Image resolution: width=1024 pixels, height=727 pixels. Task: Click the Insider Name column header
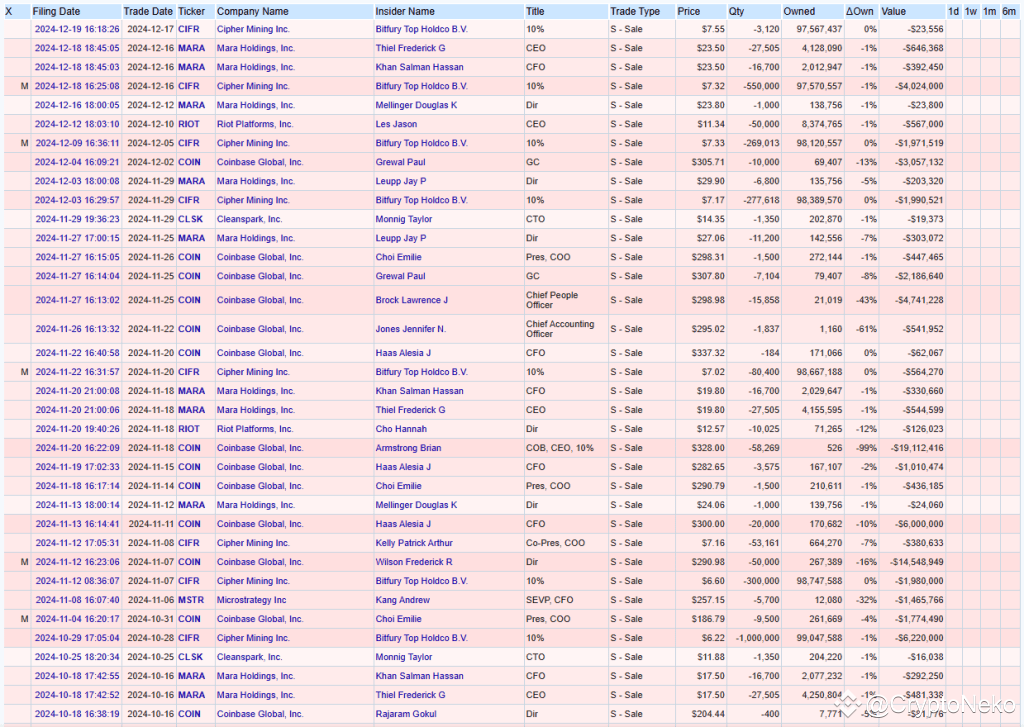tap(404, 11)
